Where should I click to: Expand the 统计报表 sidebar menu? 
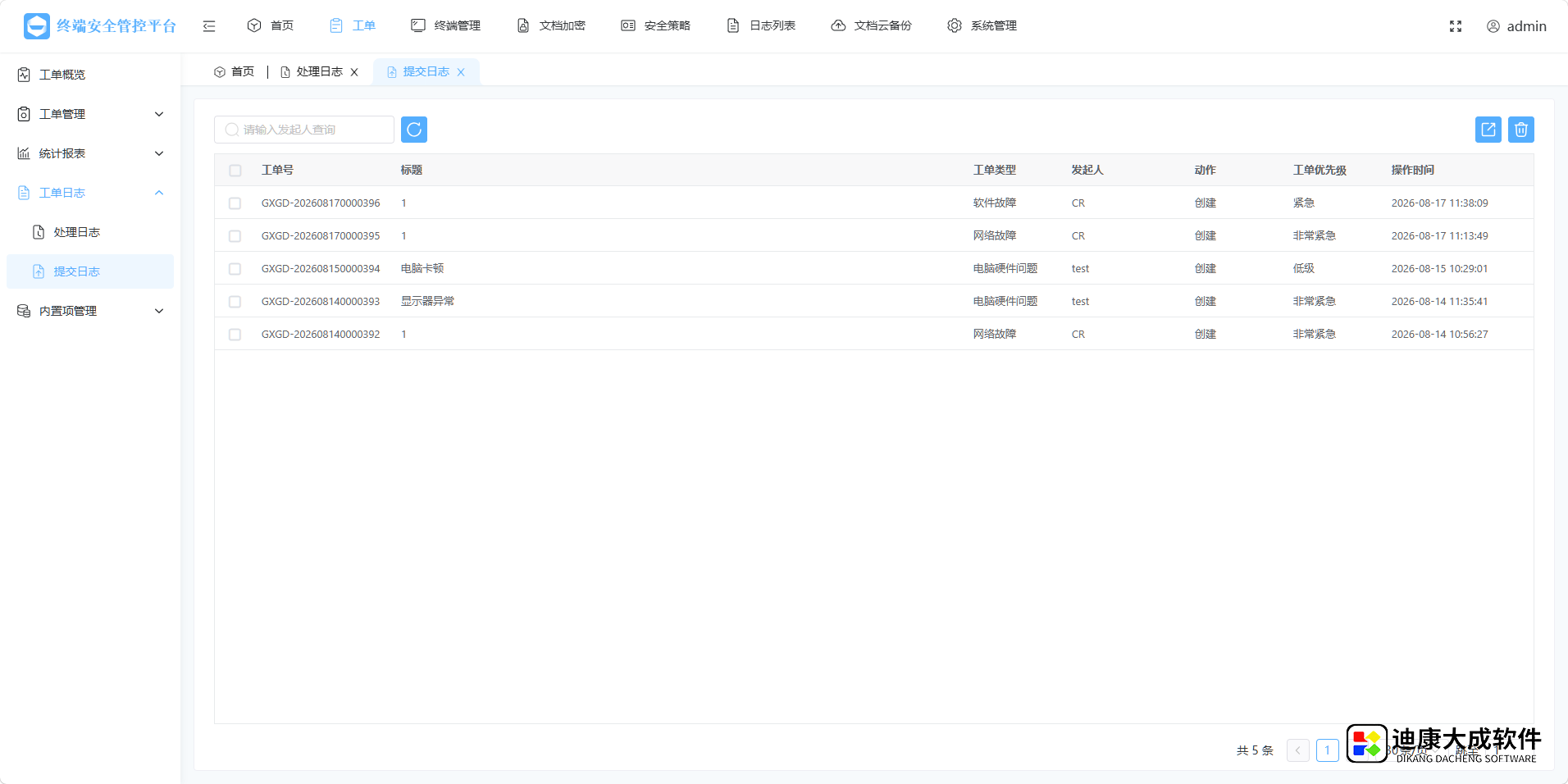[x=90, y=153]
